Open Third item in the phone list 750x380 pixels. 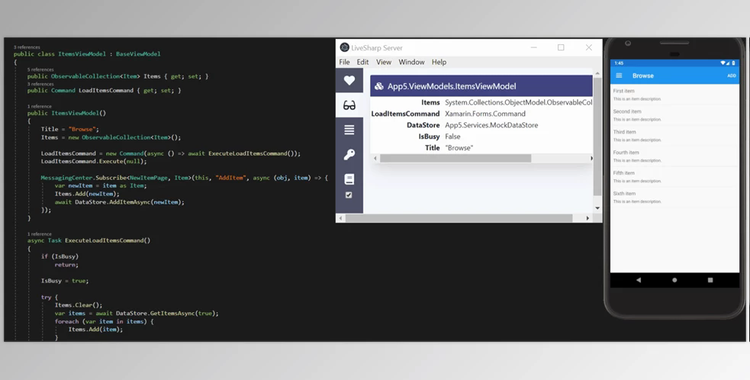point(674,135)
